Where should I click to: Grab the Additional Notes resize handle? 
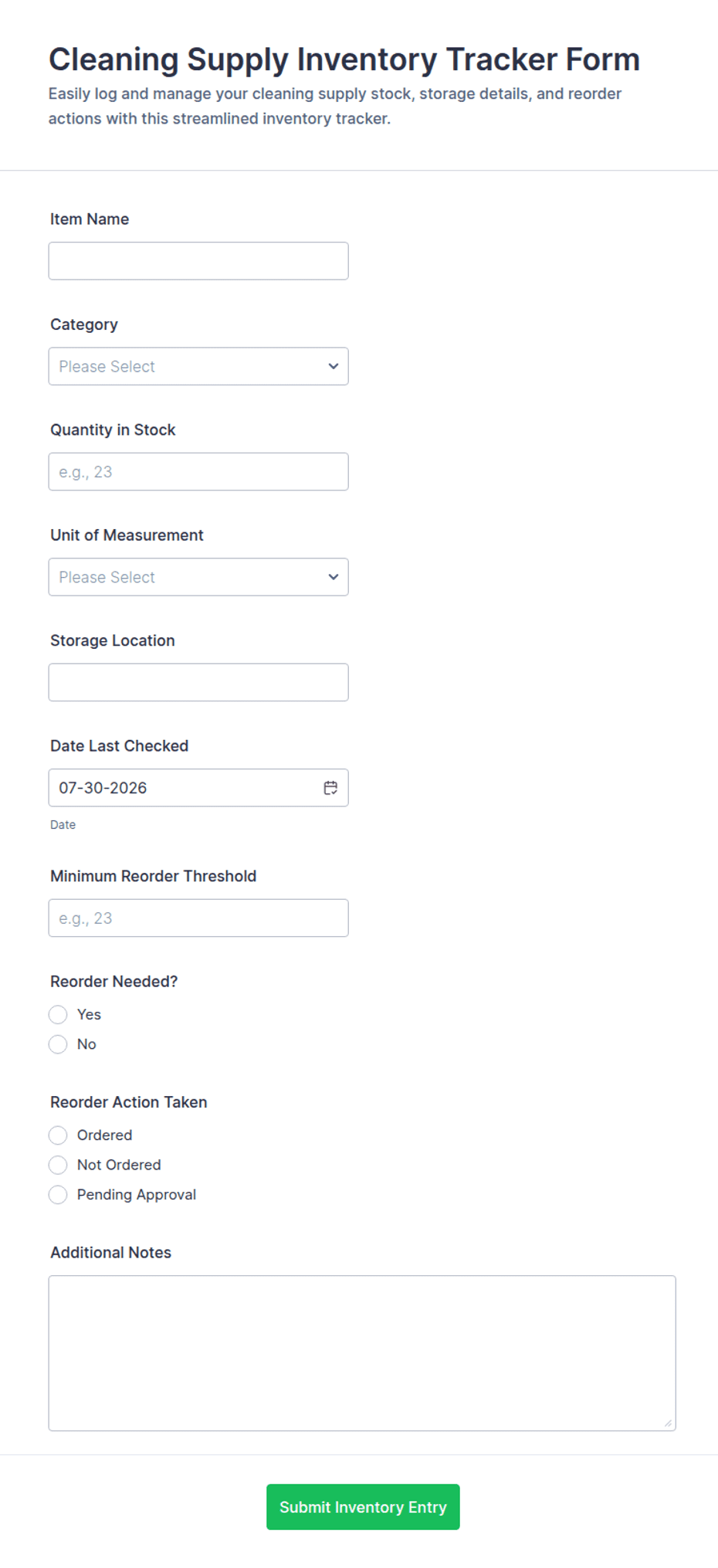point(668,1423)
